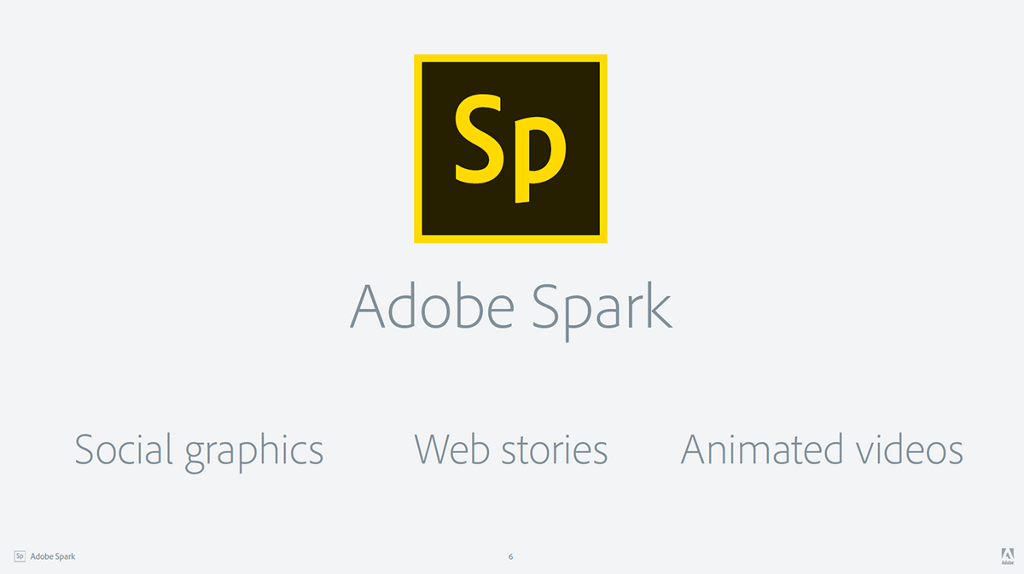Click the word graphics in the subtitle
The width and height of the screenshot is (1024, 574).
254,452
